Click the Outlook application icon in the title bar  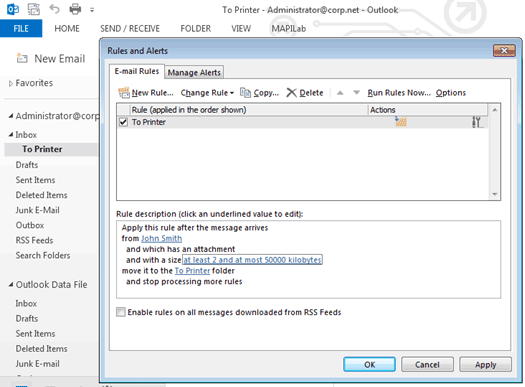pos(13,9)
